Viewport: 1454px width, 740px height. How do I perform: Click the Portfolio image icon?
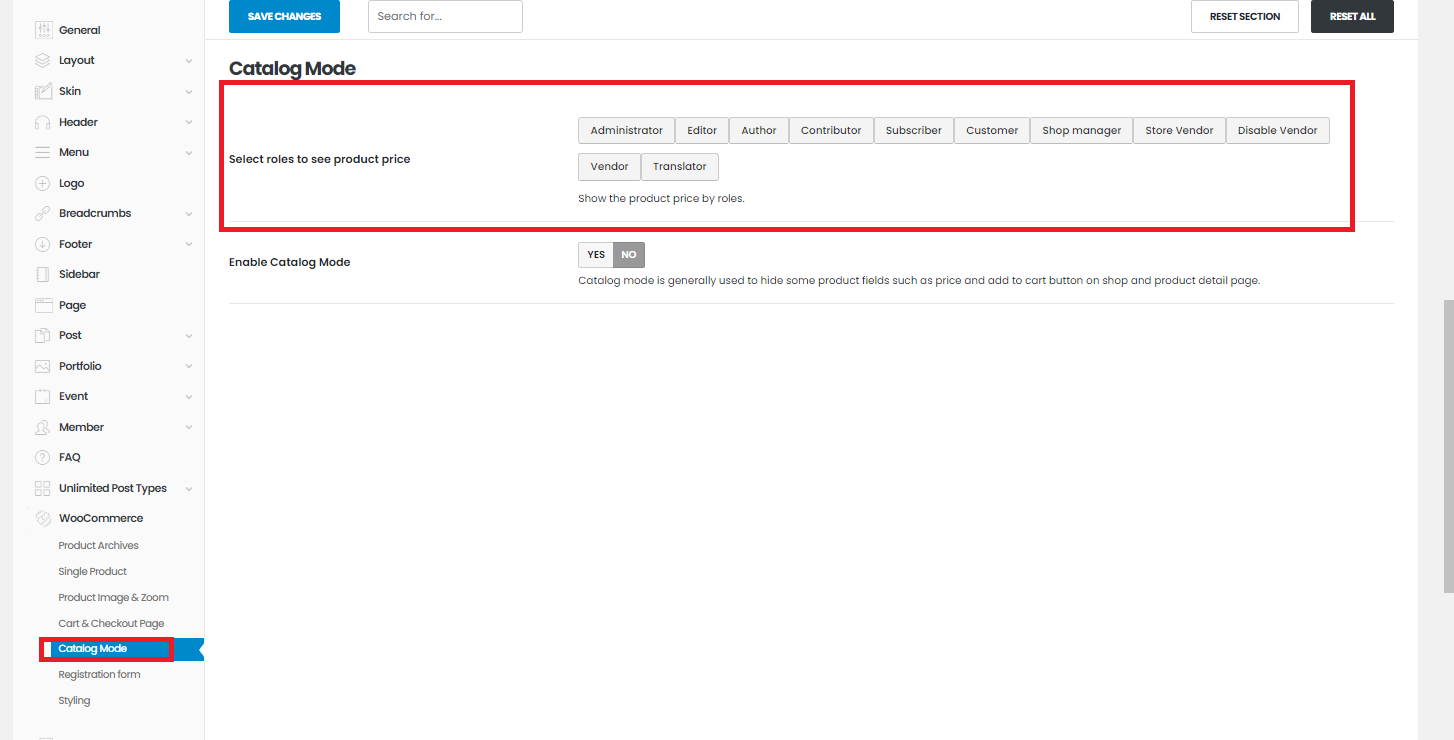click(x=43, y=366)
